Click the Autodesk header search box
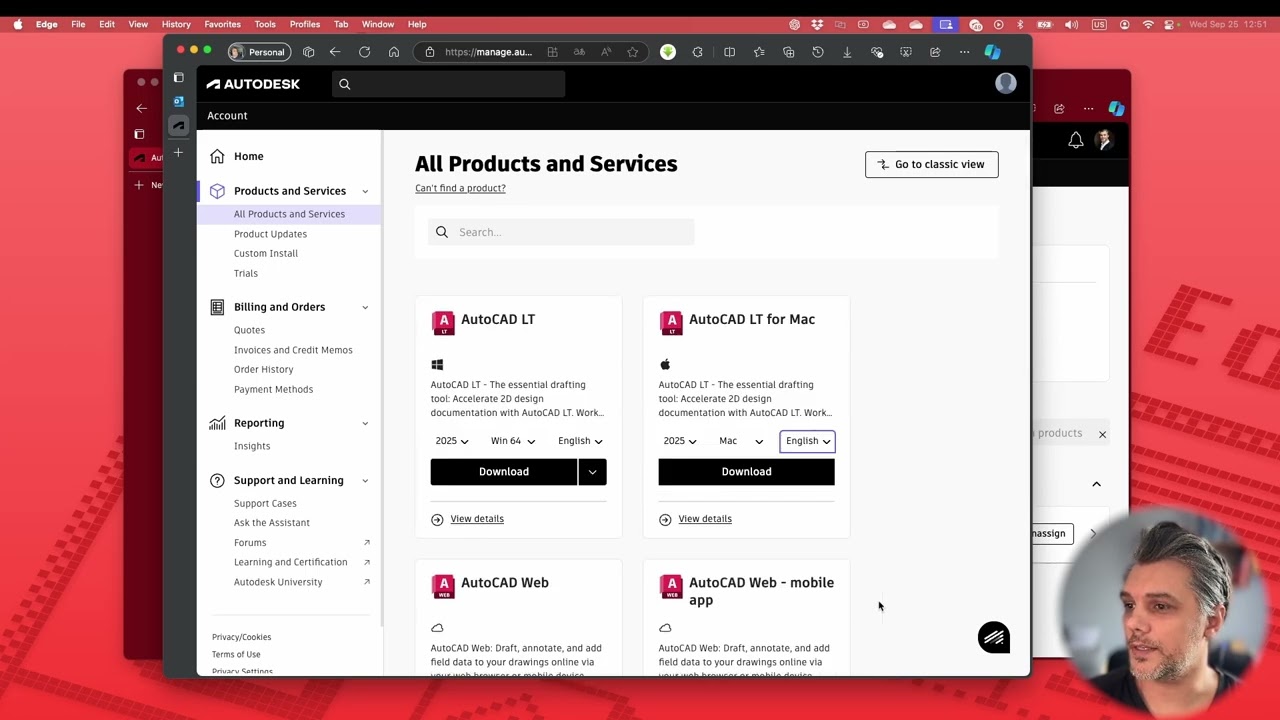This screenshot has width=1280, height=720. pos(448,84)
